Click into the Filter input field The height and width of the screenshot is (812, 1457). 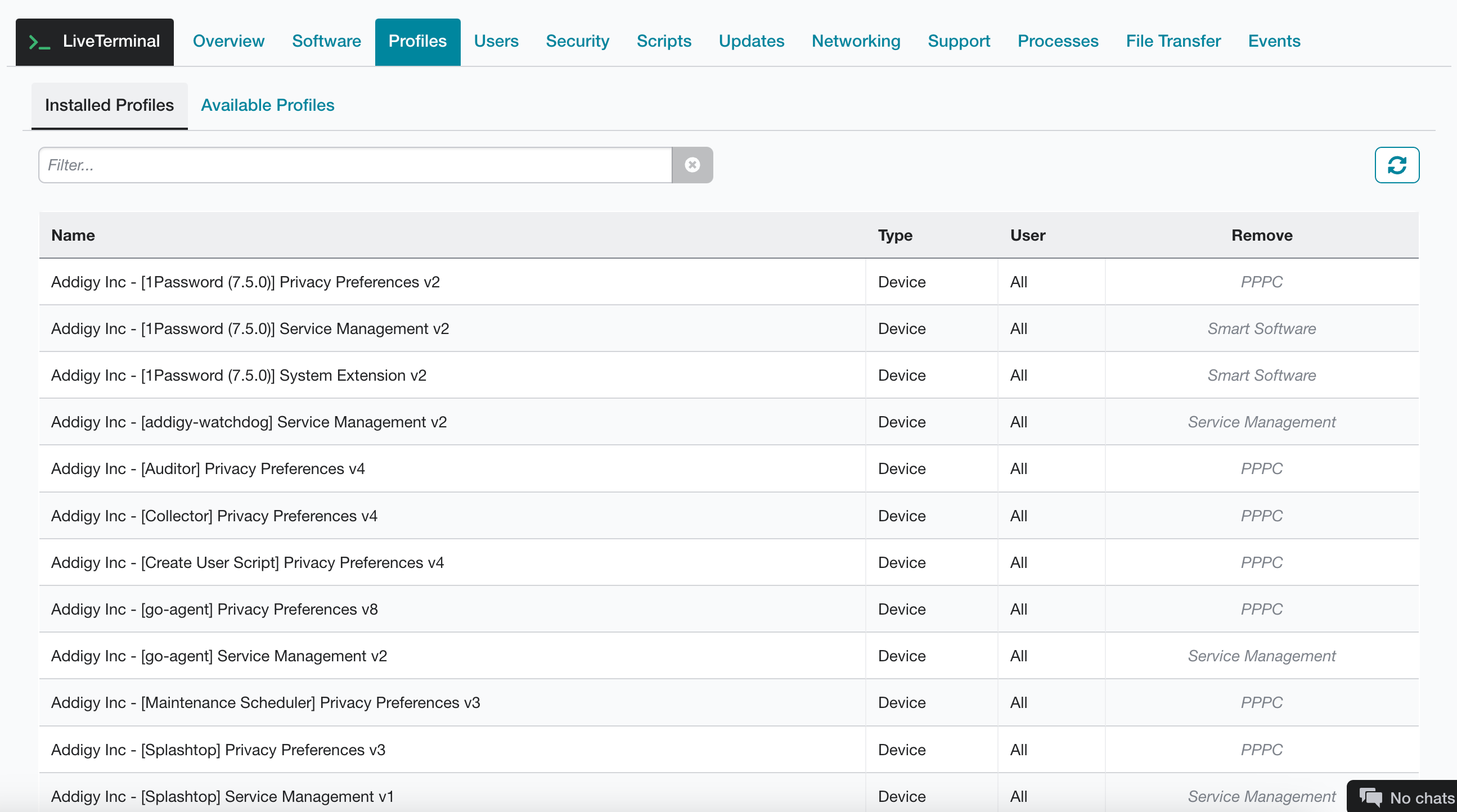(x=354, y=165)
